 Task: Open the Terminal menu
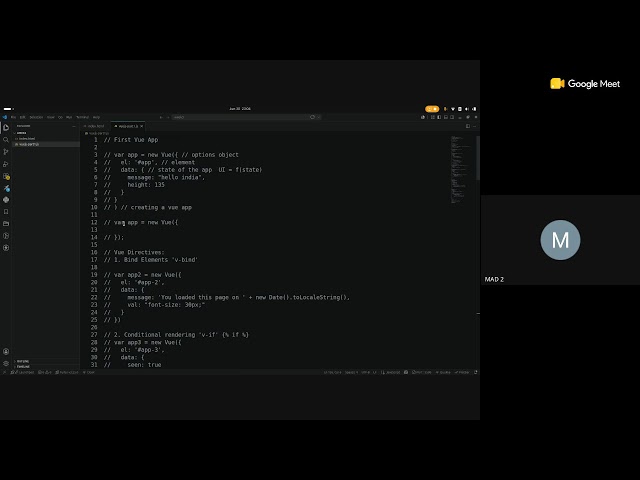[82, 117]
